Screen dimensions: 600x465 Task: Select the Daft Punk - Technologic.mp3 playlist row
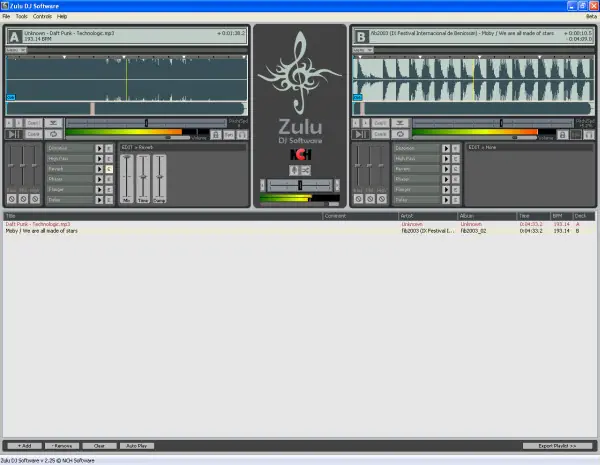(300, 224)
